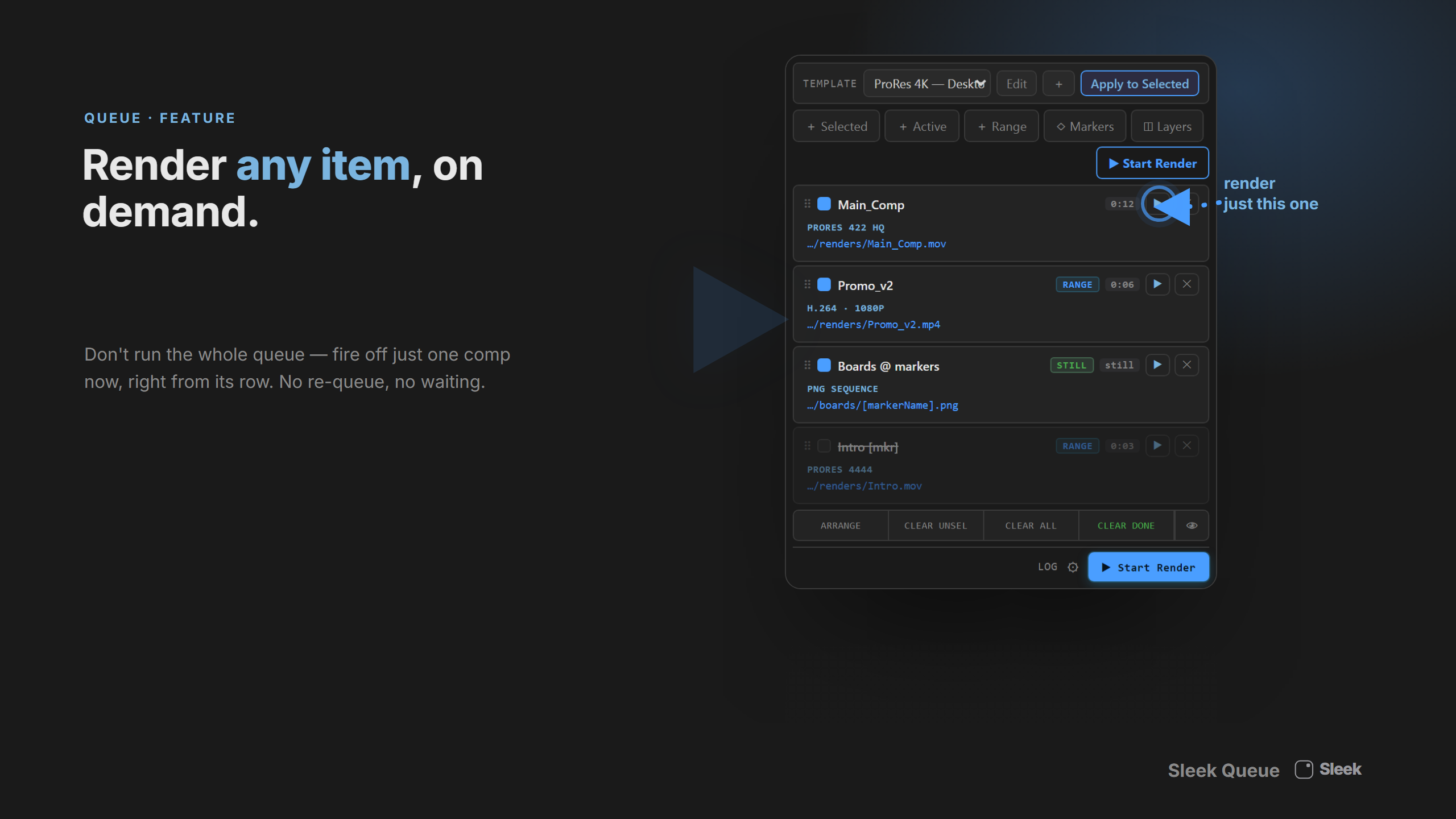Click the PRORES 4444 format label
Viewport: 1456px width, 819px height.
point(839,470)
